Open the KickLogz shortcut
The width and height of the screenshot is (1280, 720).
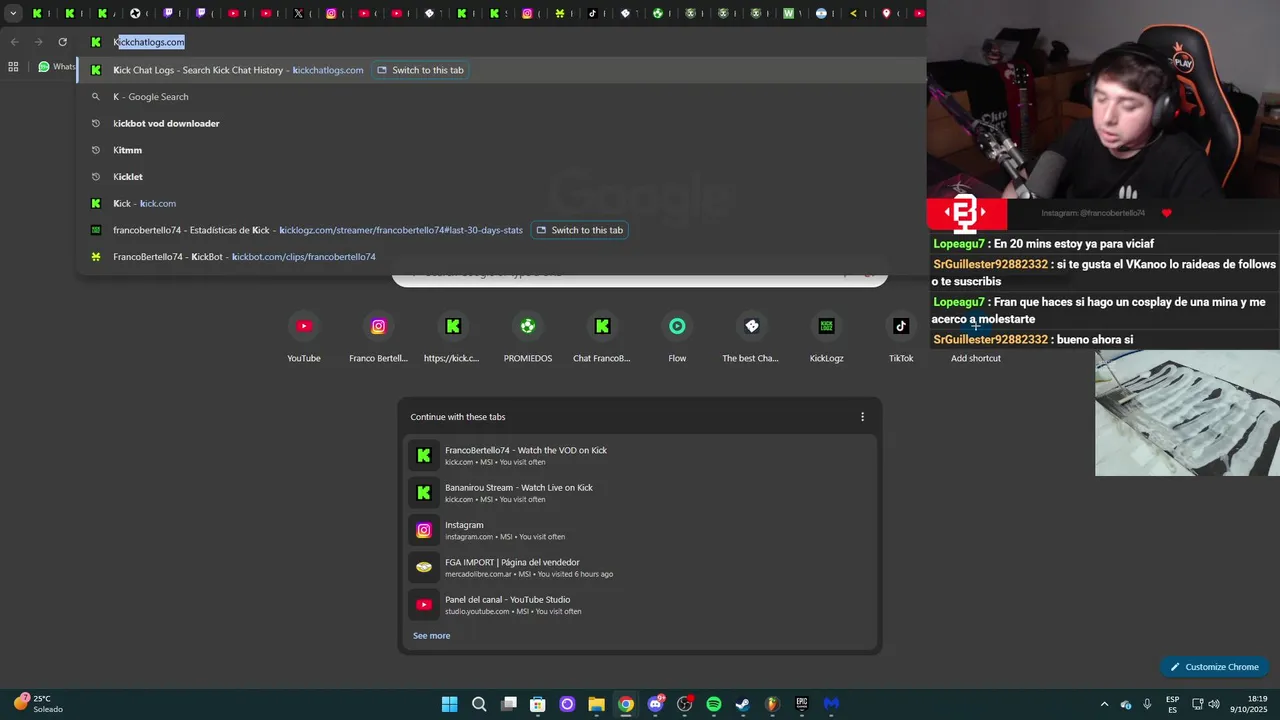(826, 337)
